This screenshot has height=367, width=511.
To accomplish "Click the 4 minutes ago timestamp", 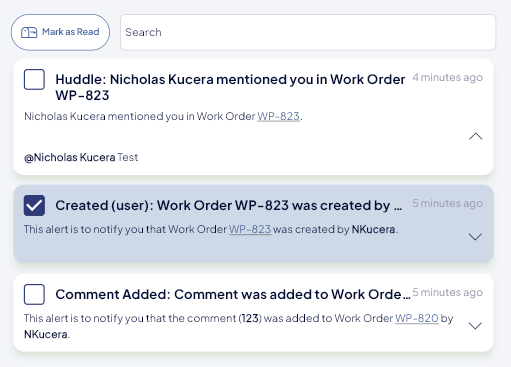I will 447,77.
